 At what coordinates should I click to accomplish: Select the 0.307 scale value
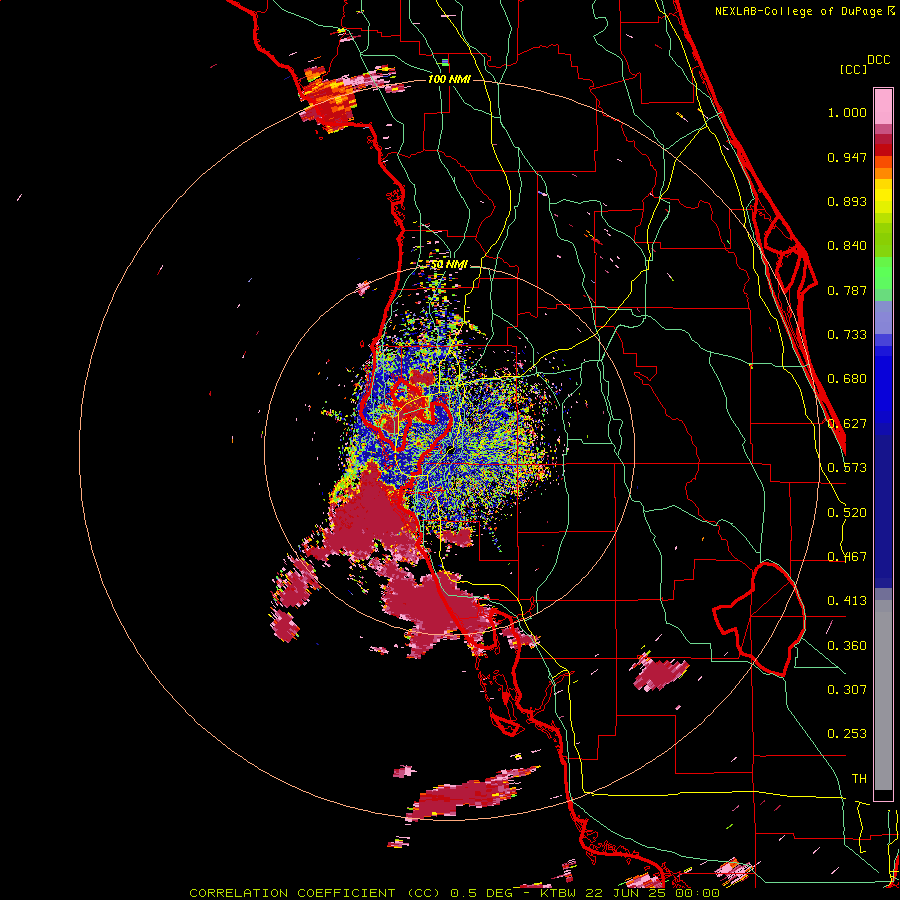point(847,689)
